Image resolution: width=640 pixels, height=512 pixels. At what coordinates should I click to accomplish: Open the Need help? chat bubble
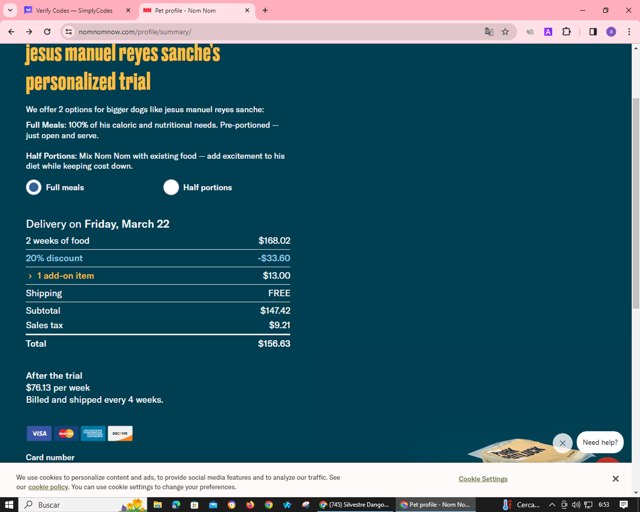tap(600, 442)
